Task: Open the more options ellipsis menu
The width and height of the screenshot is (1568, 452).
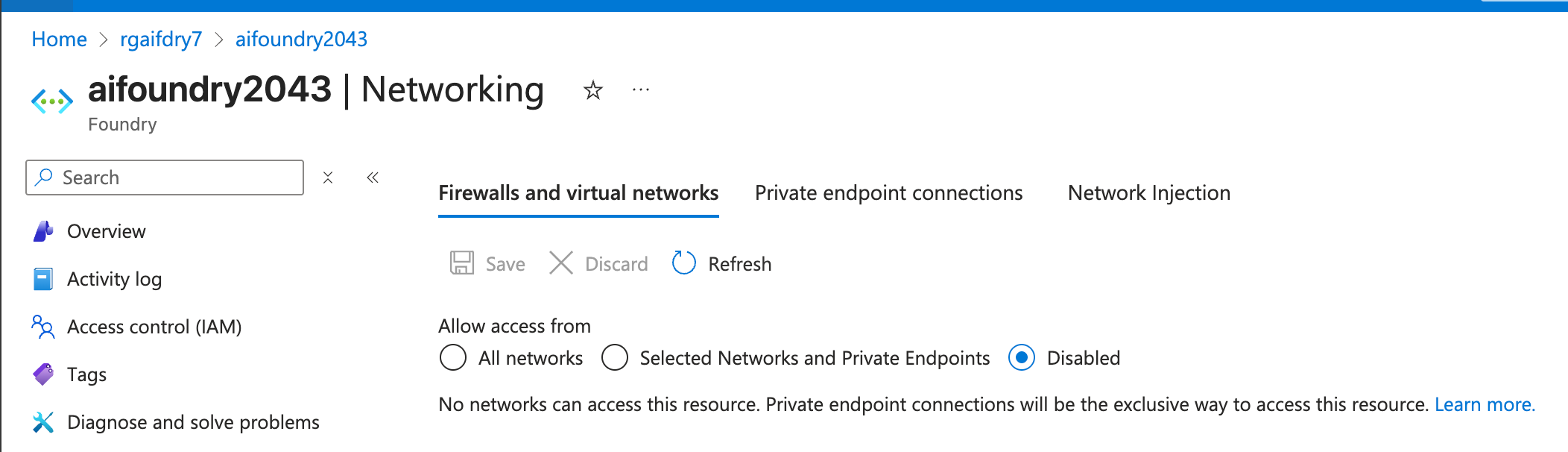Action: (x=640, y=90)
